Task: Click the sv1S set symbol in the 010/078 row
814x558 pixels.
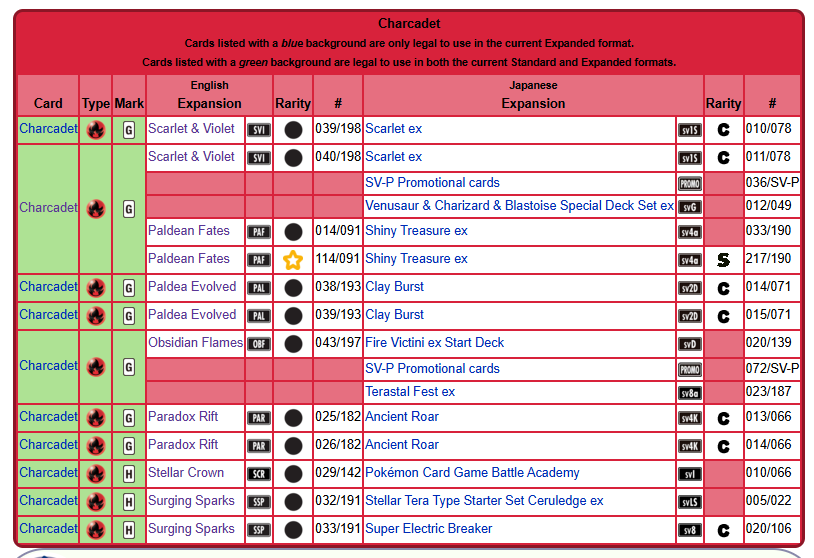Action: [689, 130]
